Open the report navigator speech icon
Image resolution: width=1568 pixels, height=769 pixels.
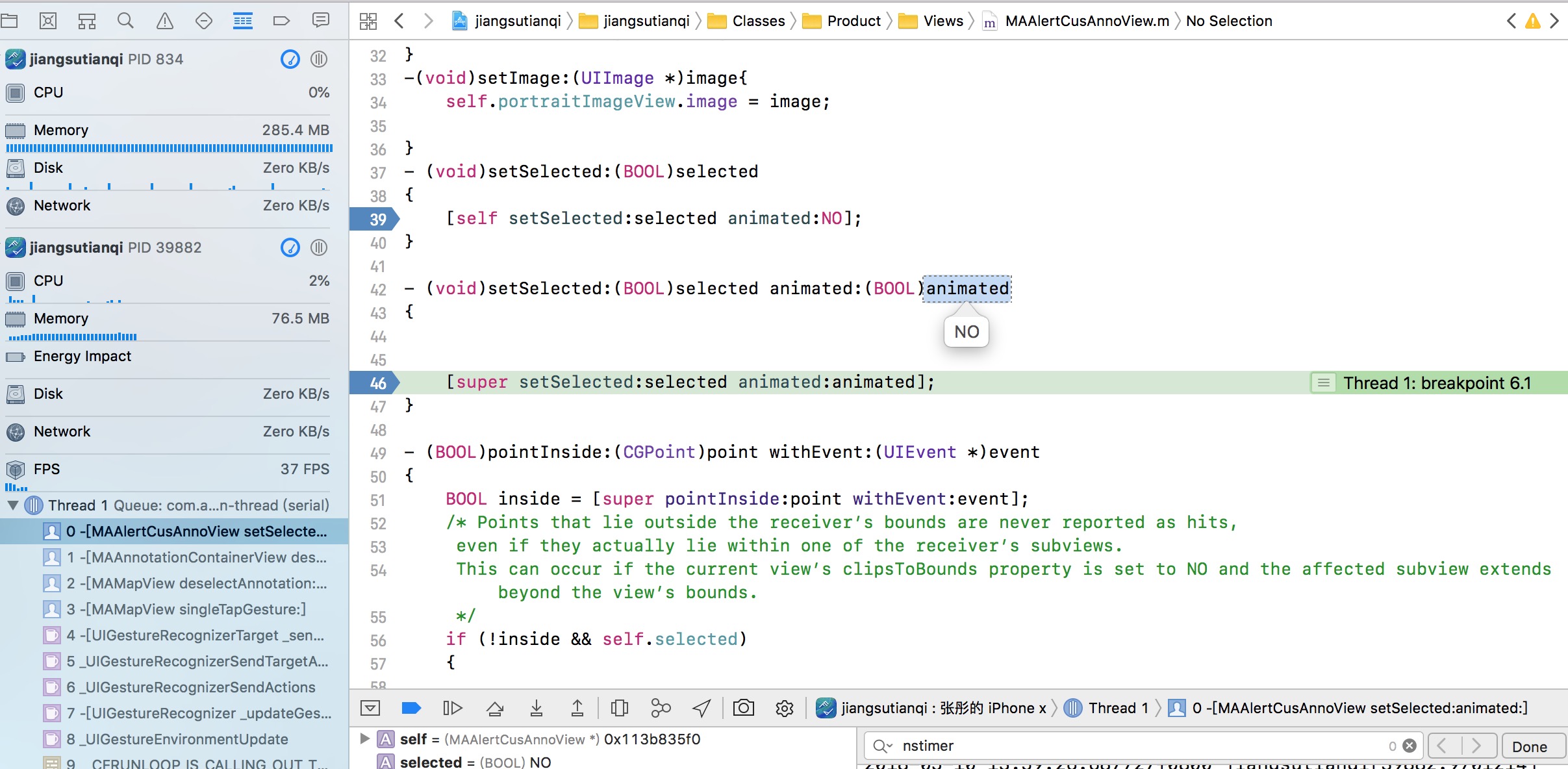coord(321,21)
